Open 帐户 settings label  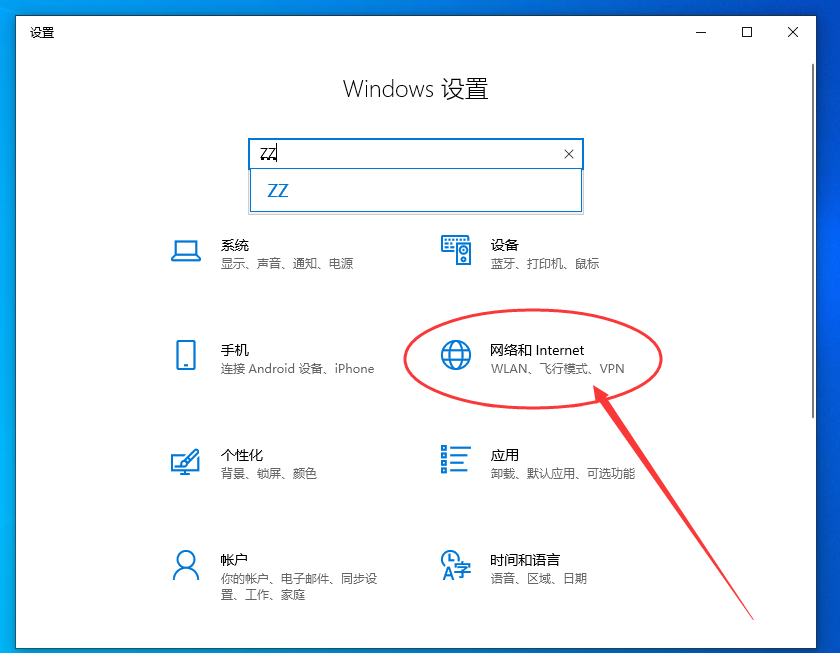click(x=234, y=560)
